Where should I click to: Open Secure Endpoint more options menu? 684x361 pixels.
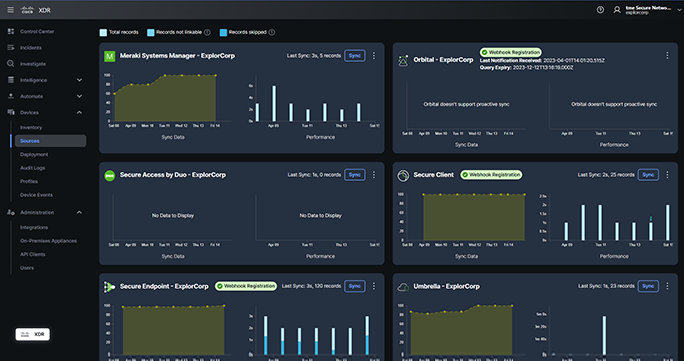tap(374, 286)
